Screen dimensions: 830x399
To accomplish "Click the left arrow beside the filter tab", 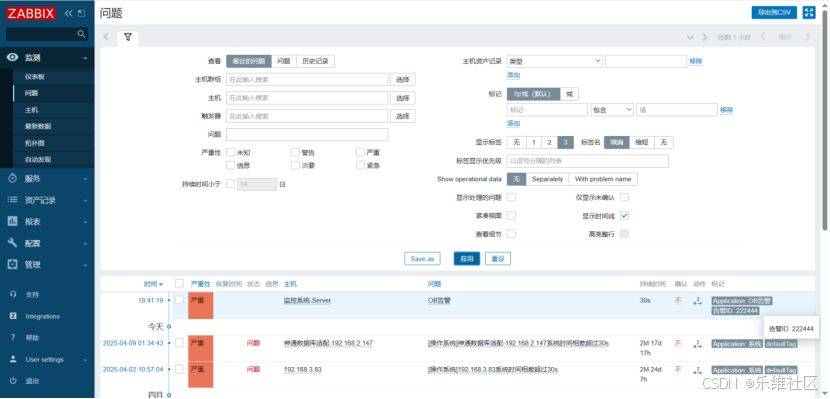I will point(106,37).
